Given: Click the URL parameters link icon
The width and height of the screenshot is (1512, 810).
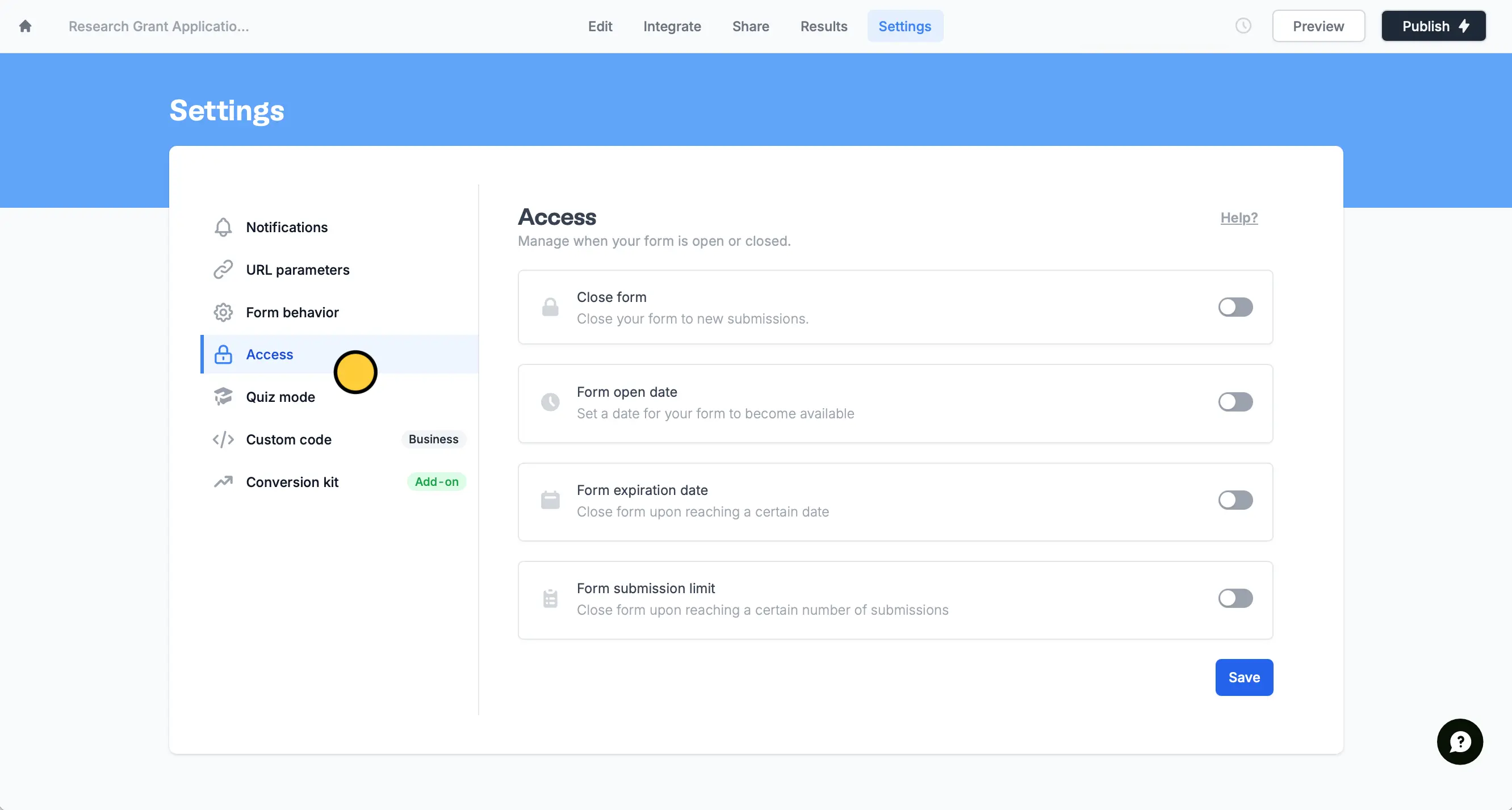Looking at the screenshot, I should coord(223,270).
